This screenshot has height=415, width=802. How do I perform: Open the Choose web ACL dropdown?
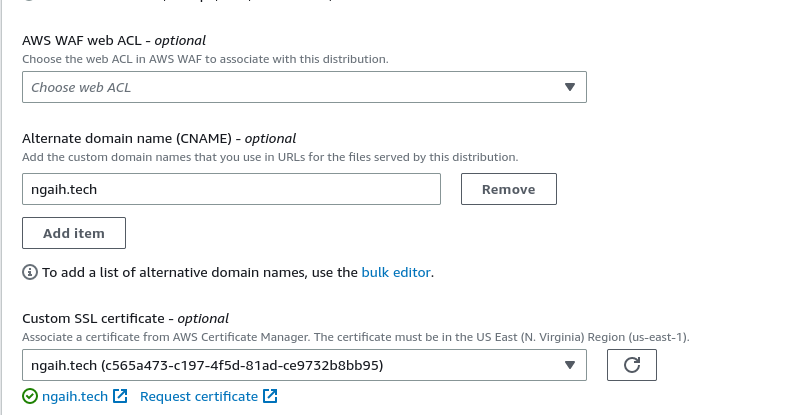click(304, 87)
